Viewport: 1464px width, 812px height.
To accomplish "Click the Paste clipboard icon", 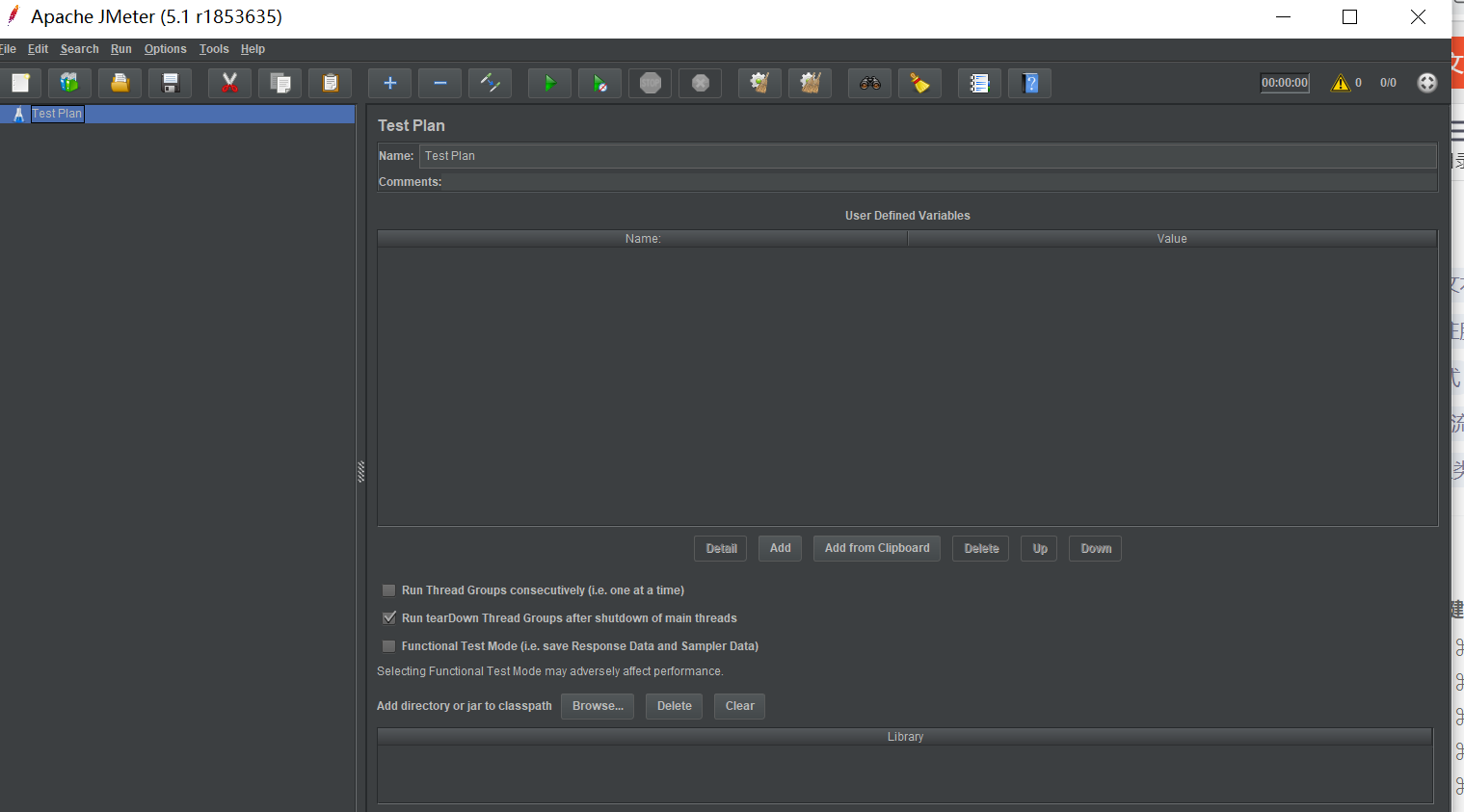I will (x=330, y=83).
